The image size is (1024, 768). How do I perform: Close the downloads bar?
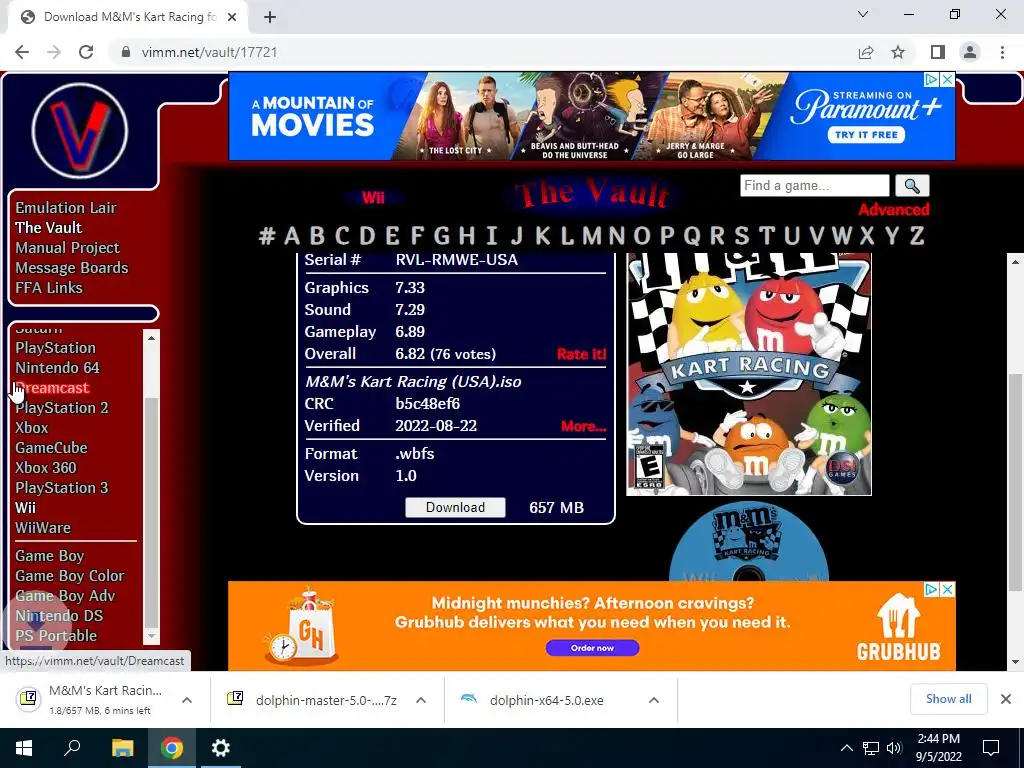tap(1006, 699)
